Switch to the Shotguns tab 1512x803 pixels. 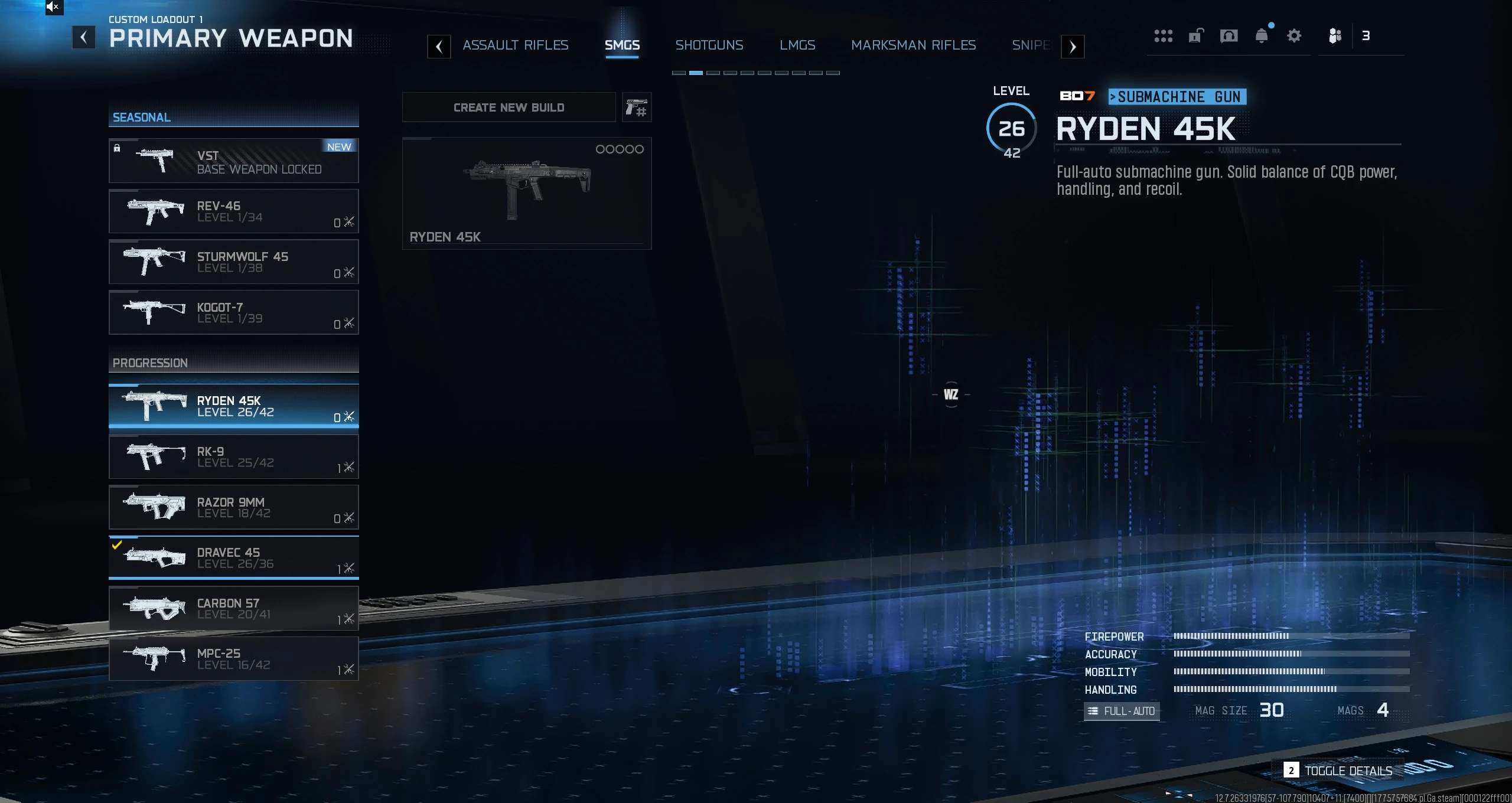tap(709, 45)
